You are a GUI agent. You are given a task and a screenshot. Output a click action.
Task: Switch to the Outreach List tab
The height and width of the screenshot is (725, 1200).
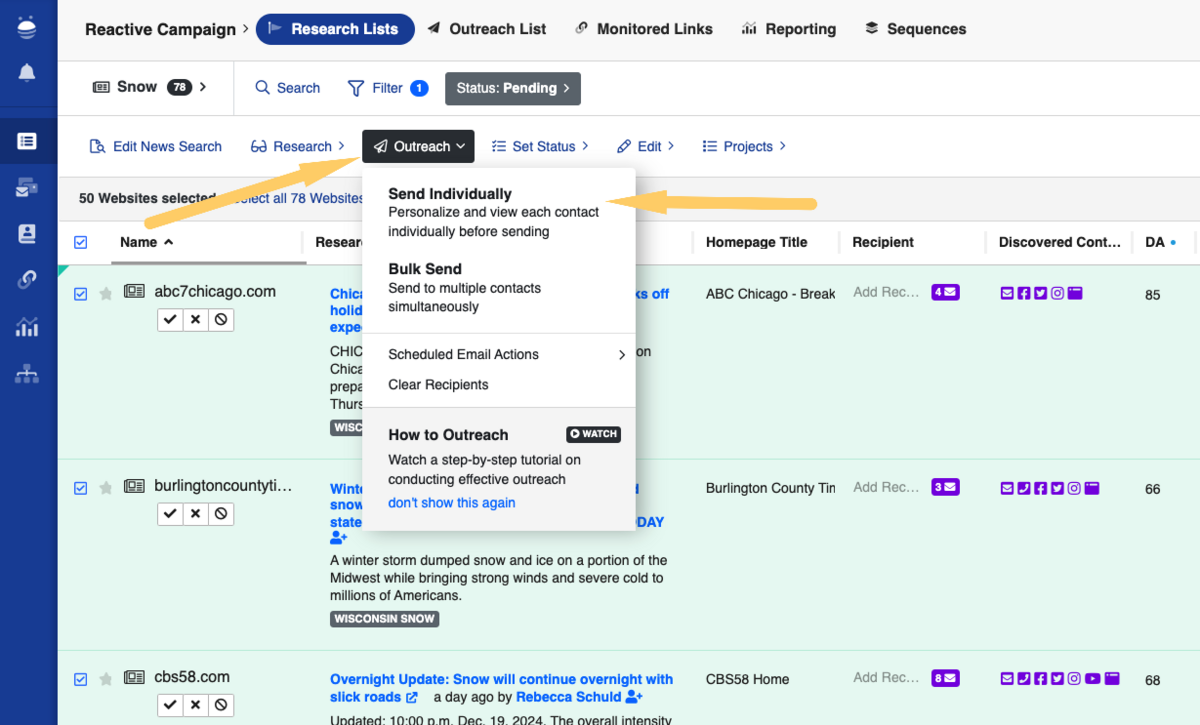point(487,29)
